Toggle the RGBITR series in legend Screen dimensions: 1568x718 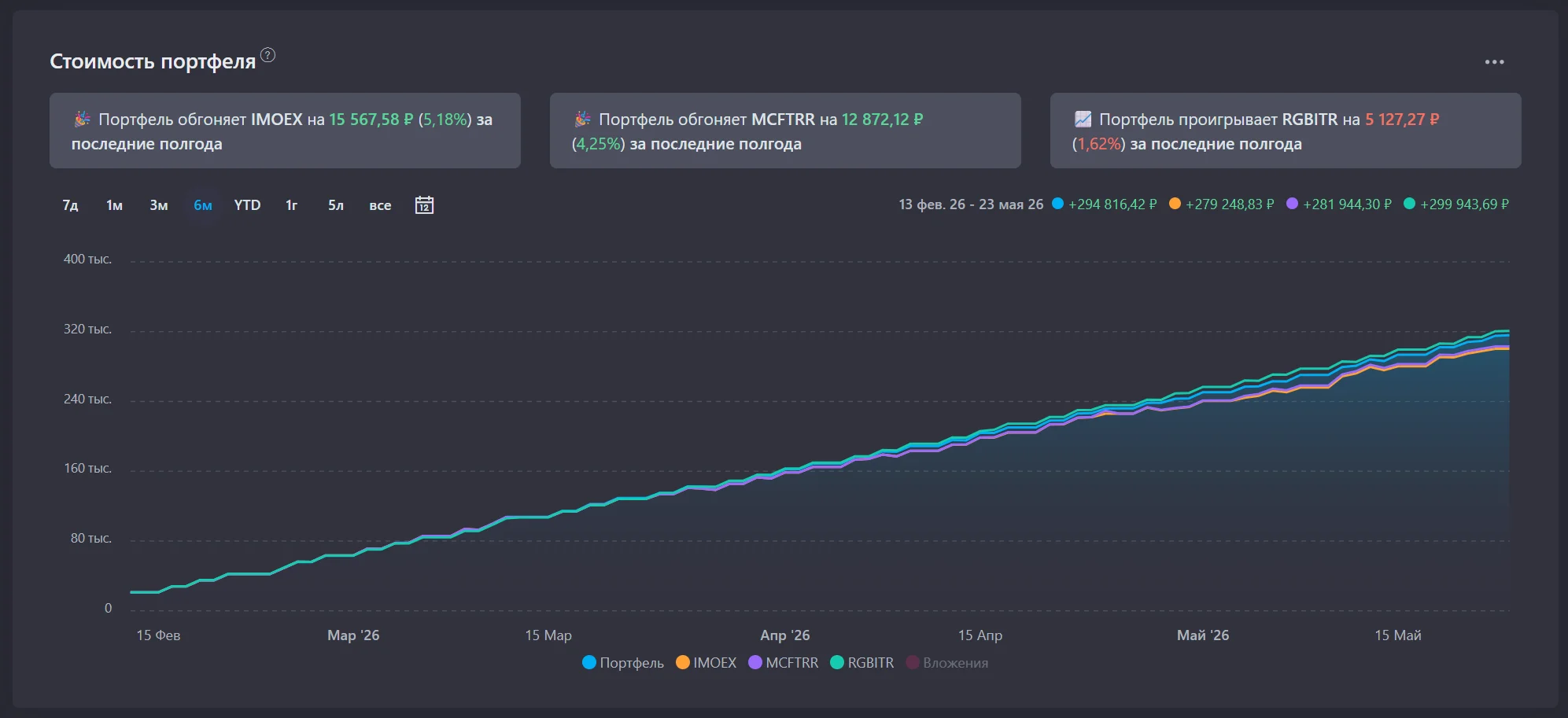click(x=862, y=663)
